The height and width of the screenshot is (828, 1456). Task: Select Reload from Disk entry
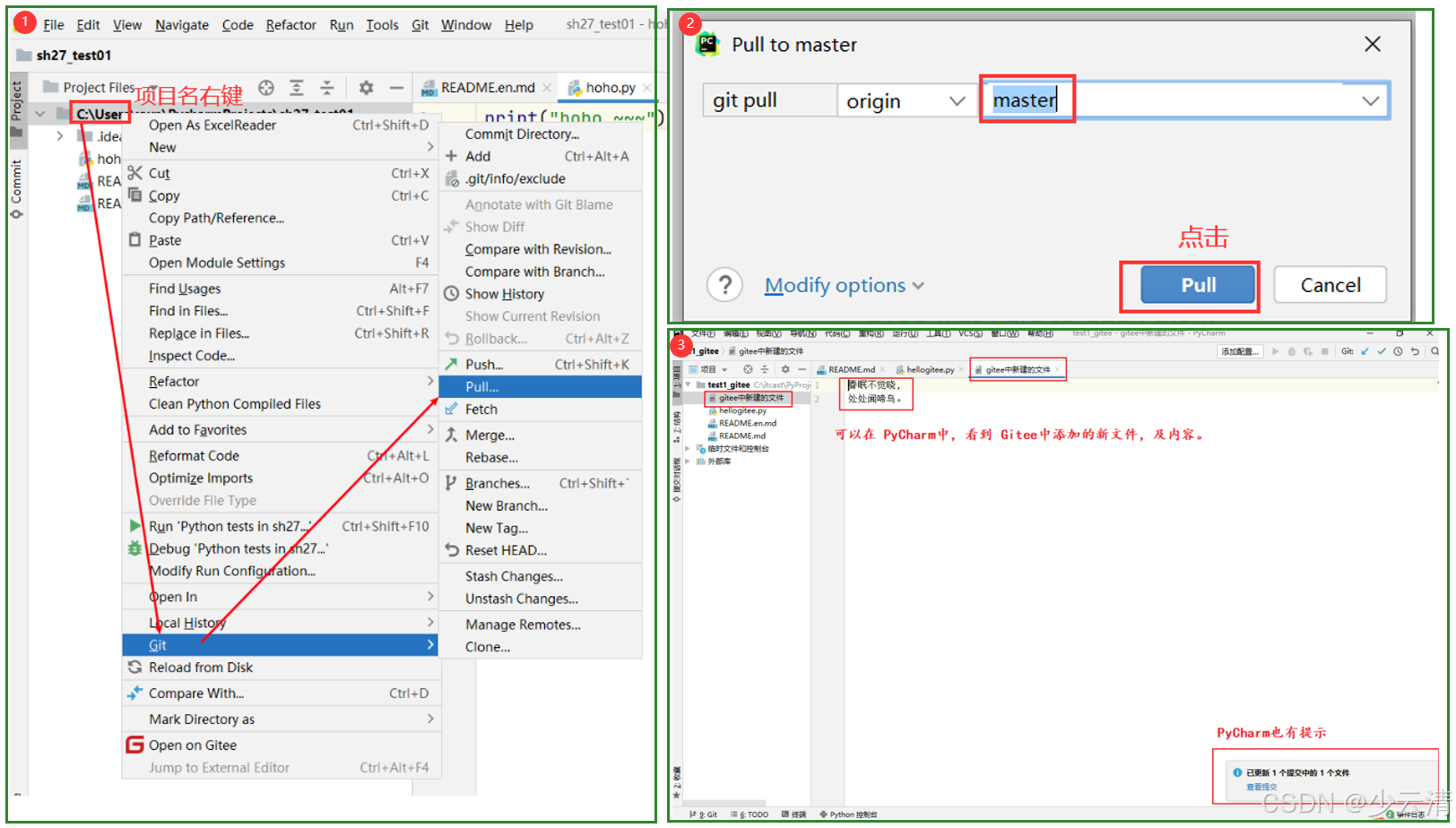280,668
